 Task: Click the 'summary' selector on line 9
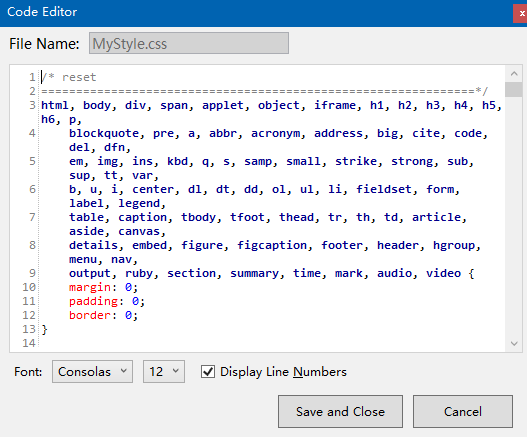(254, 273)
